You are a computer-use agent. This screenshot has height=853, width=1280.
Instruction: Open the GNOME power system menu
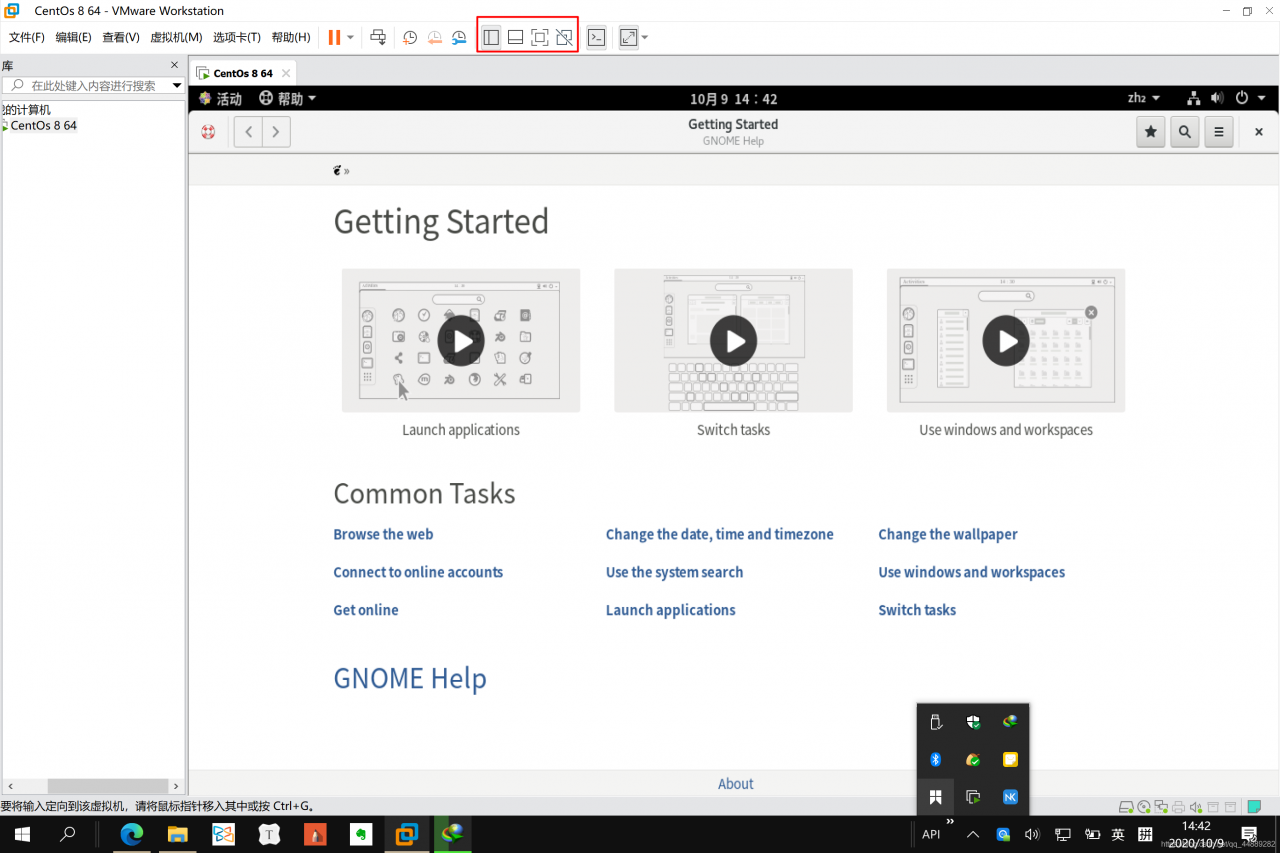(x=1250, y=98)
